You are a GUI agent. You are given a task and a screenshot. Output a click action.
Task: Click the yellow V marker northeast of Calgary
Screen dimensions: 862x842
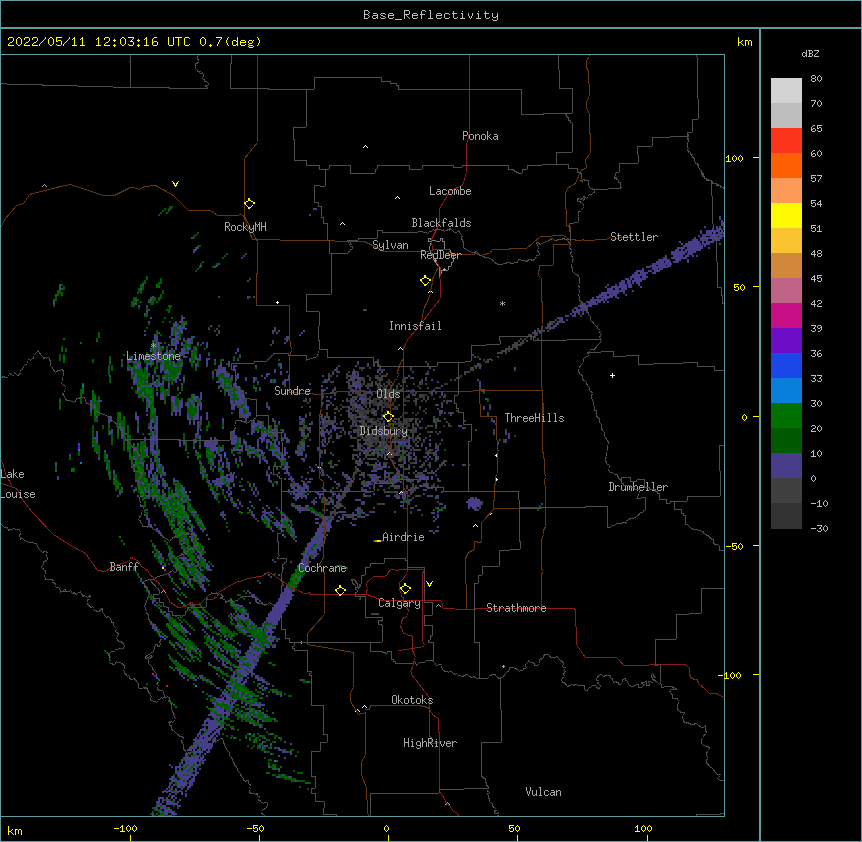point(429,584)
